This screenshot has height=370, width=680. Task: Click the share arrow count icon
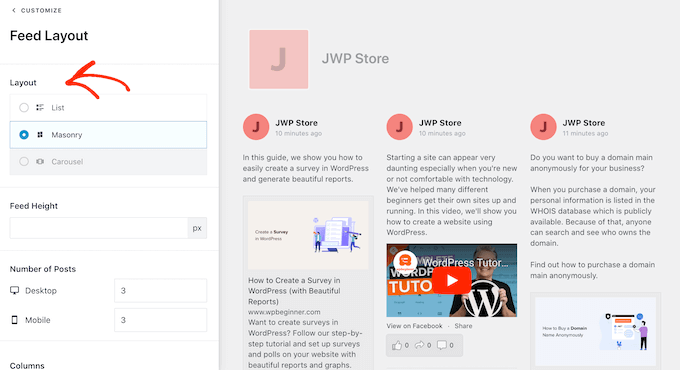point(419,345)
